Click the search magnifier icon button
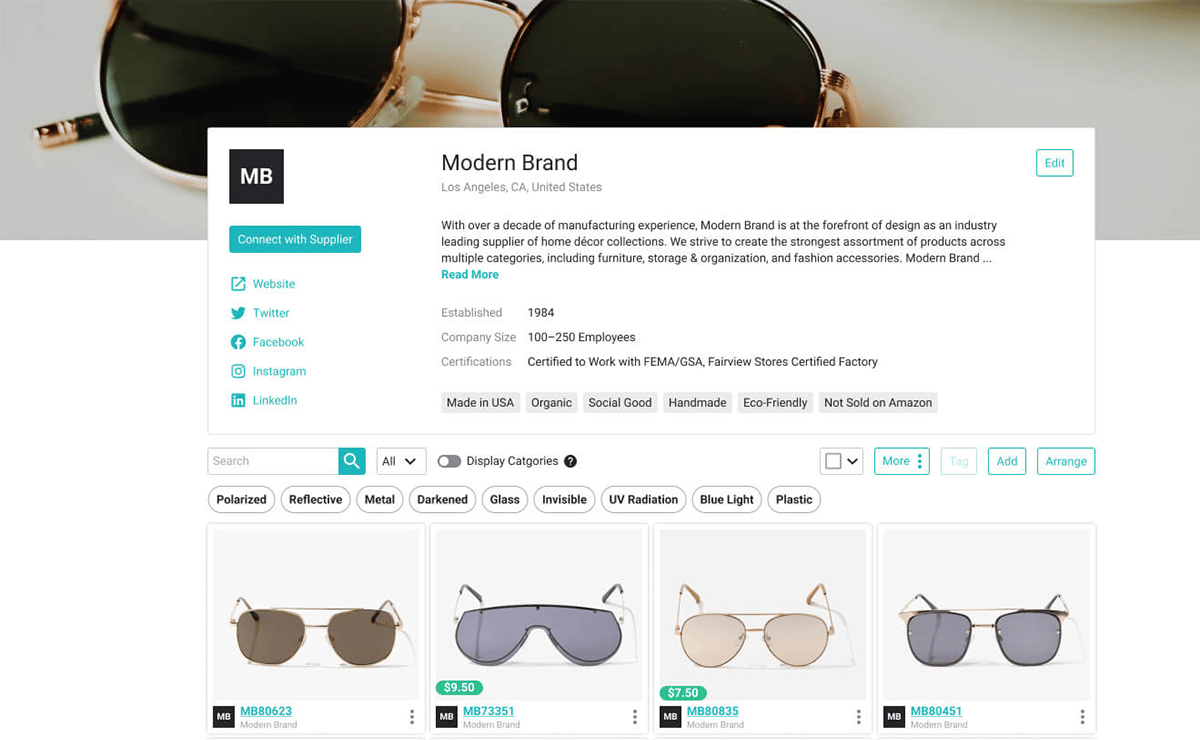This screenshot has height=740, width=1200. (352, 461)
